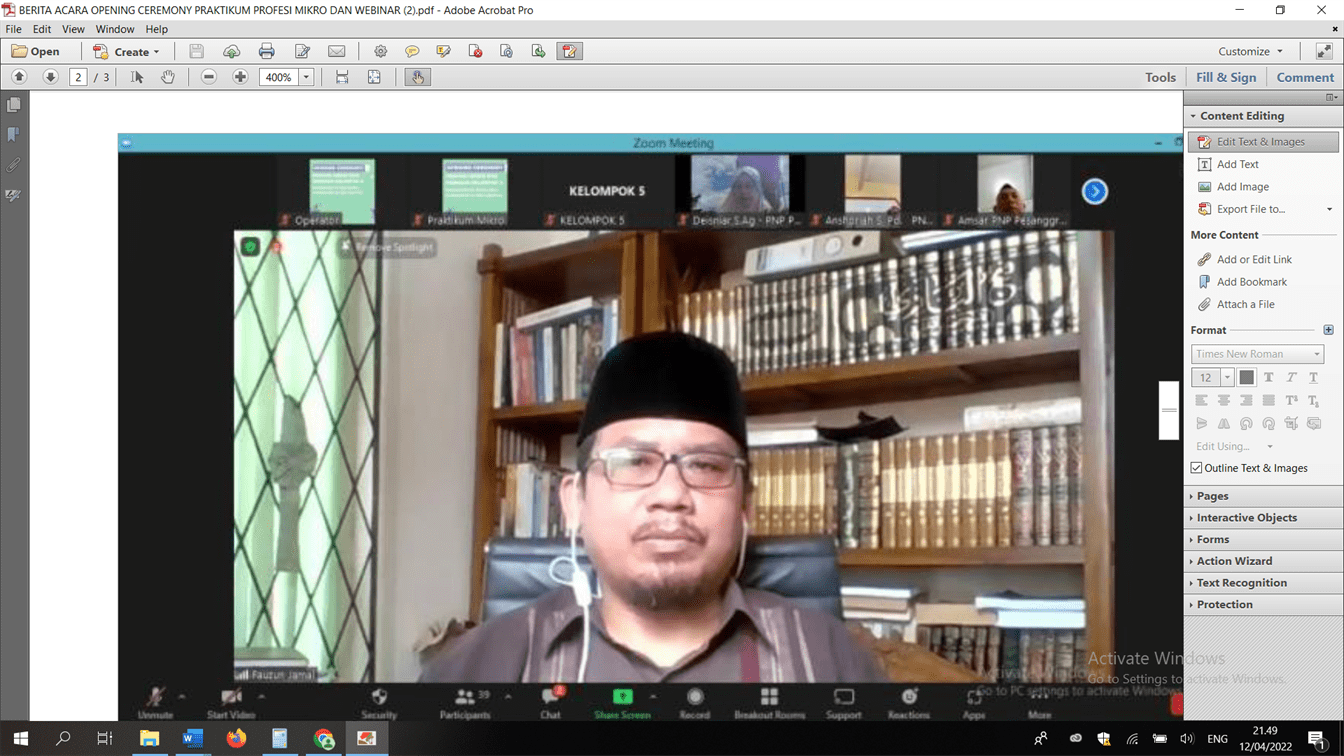Enable the Outline Text & Images checkbox
Viewport: 1344px width, 756px height.
(1196, 468)
